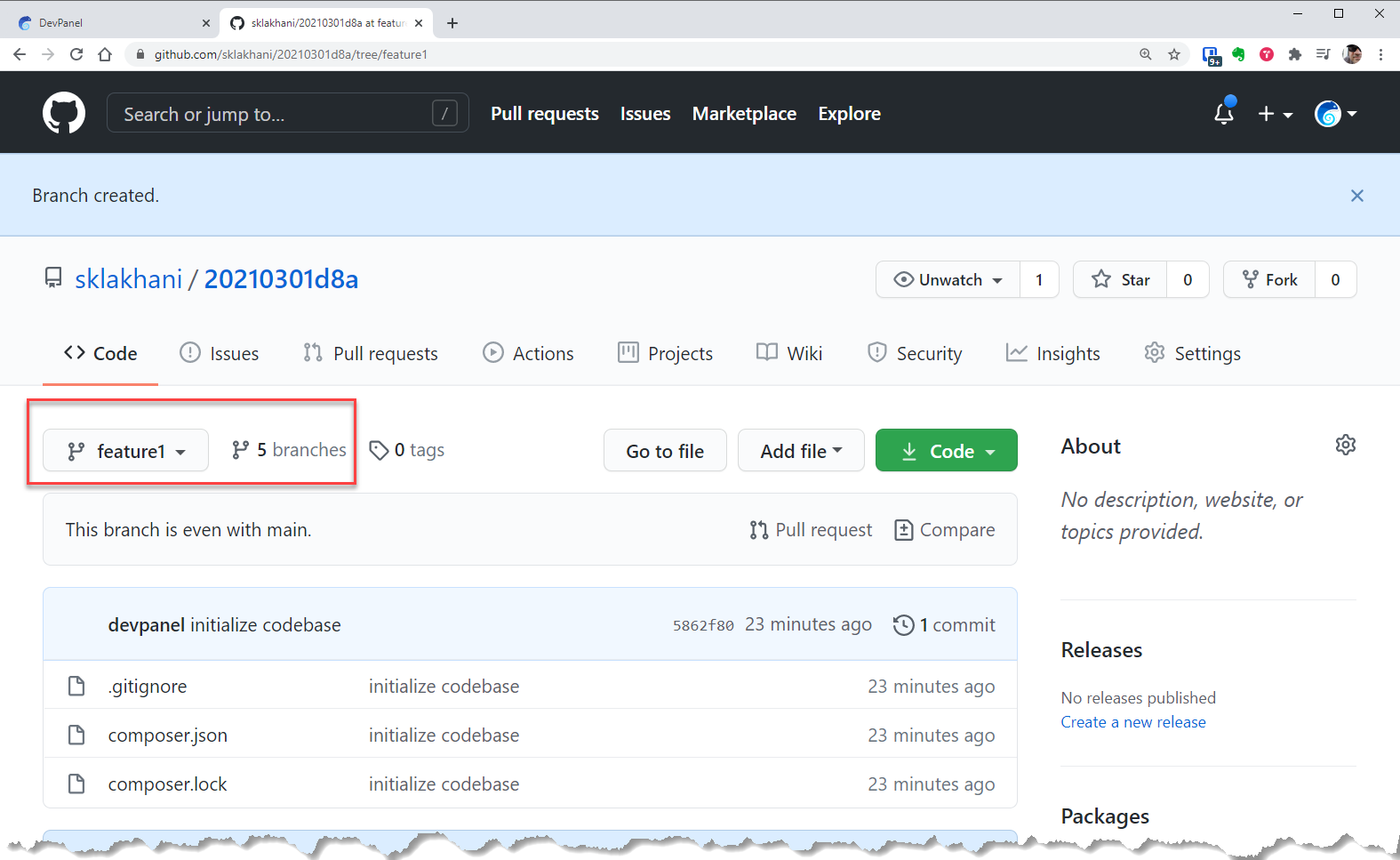Viewport: 1400px width, 860px height.
Task: Open the browser extensions puzzle icon
Action: click(1295, 54)
